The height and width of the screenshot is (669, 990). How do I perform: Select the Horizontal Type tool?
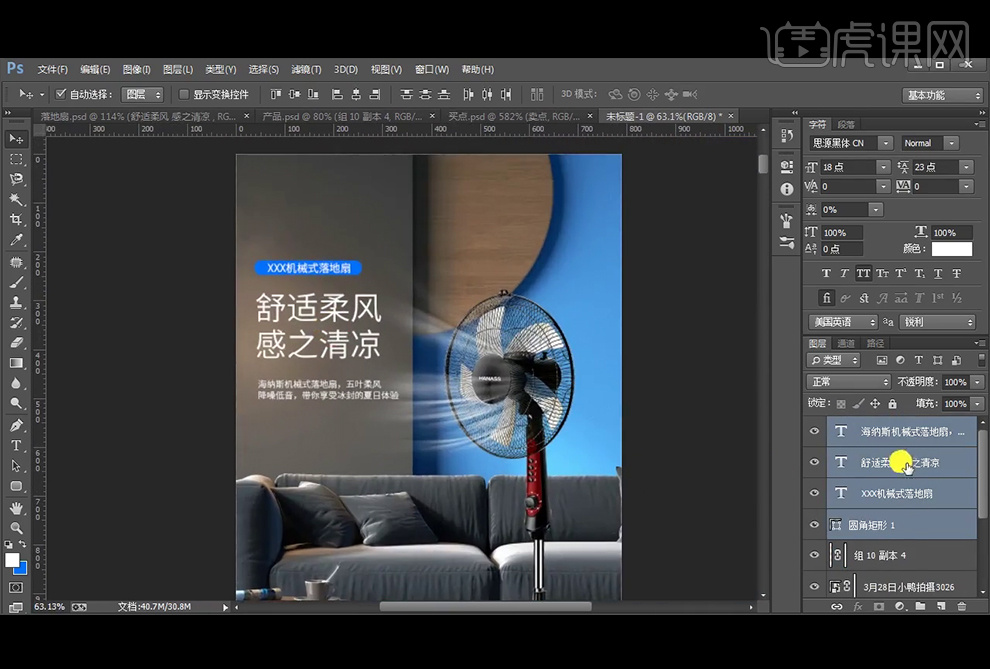15,443
